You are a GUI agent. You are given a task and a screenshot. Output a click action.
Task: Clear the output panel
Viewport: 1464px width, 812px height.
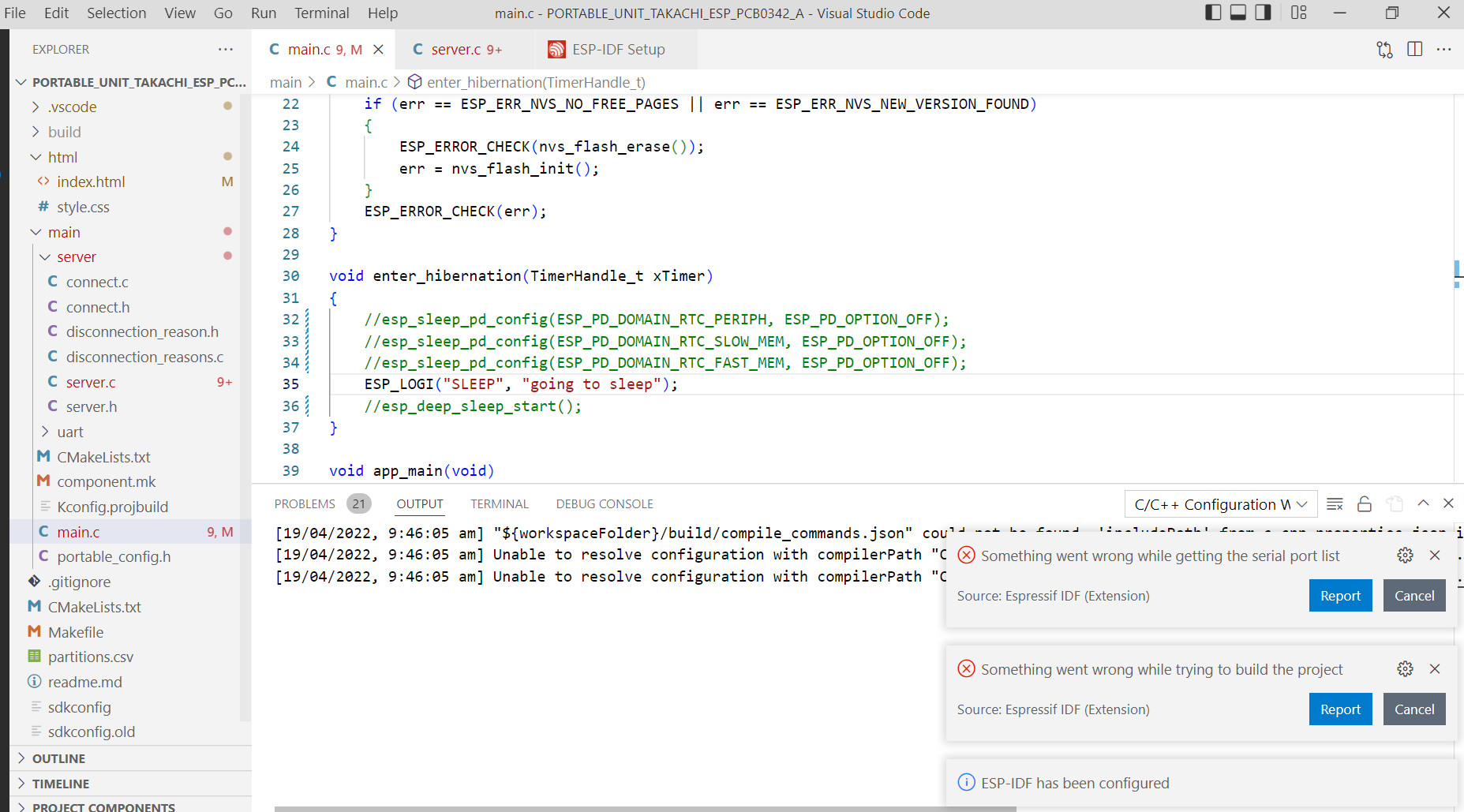(x=1335, y=503)
